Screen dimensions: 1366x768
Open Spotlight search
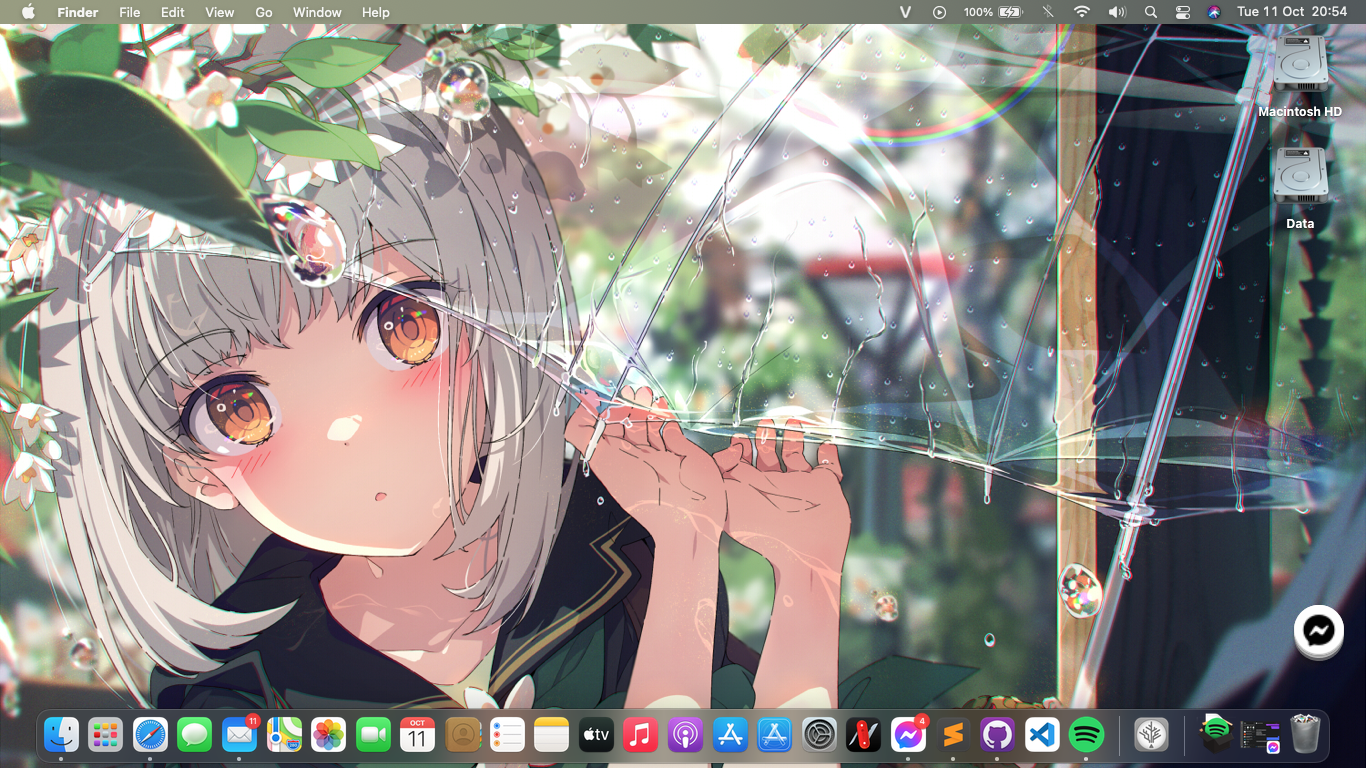click(x=1151, y=12)
